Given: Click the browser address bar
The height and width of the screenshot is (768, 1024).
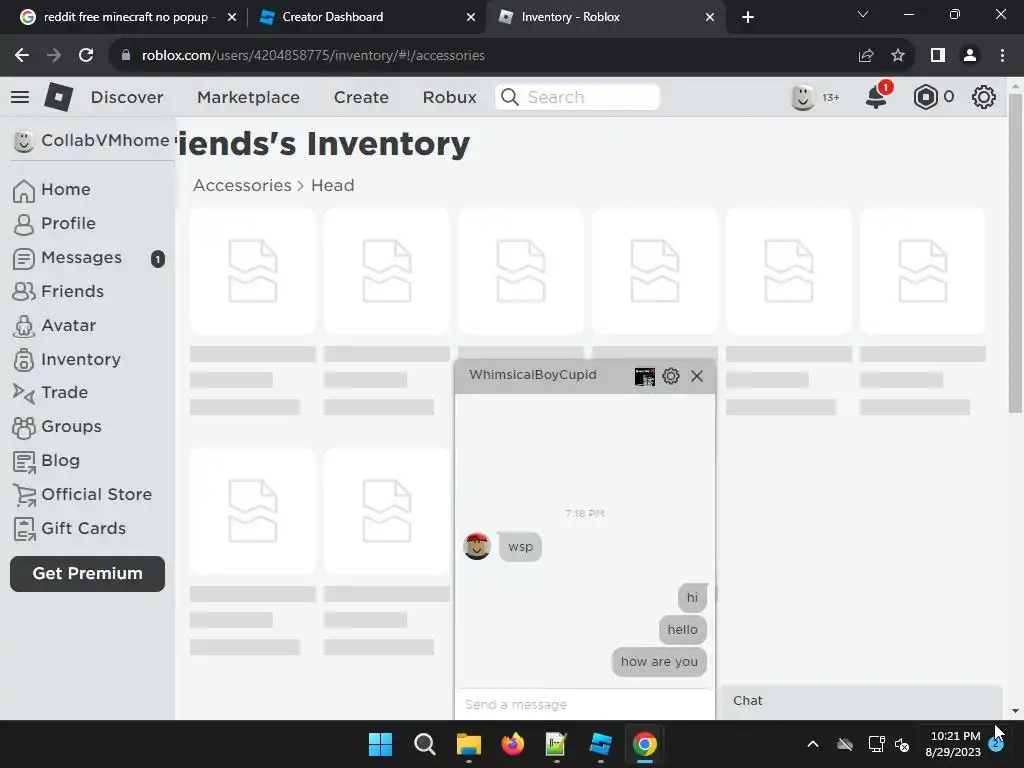Looking at the screenshot, I should (x=483, y=56).
